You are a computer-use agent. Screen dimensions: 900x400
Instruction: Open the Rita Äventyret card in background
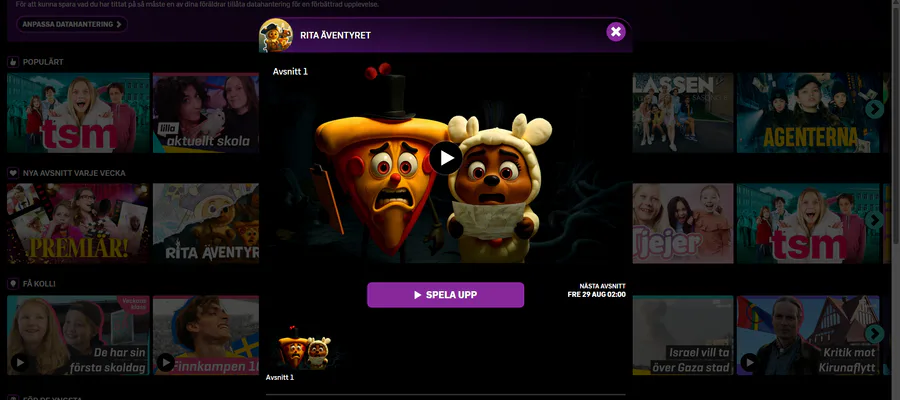205,223
